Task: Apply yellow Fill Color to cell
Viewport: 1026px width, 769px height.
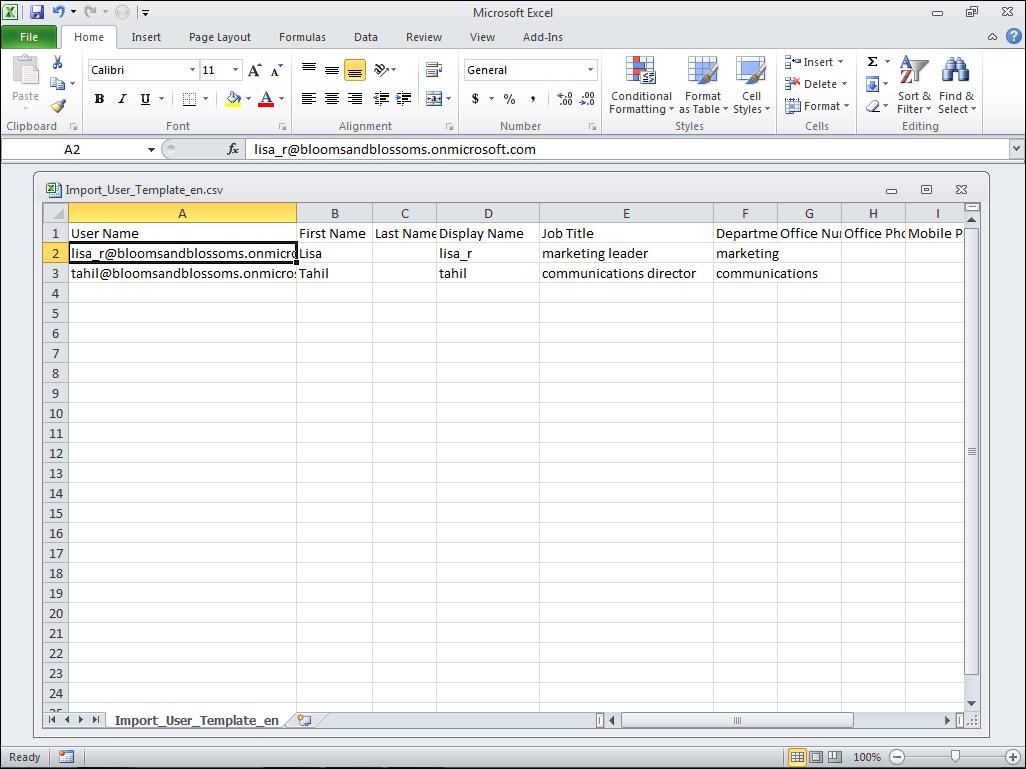Action: 234,99
